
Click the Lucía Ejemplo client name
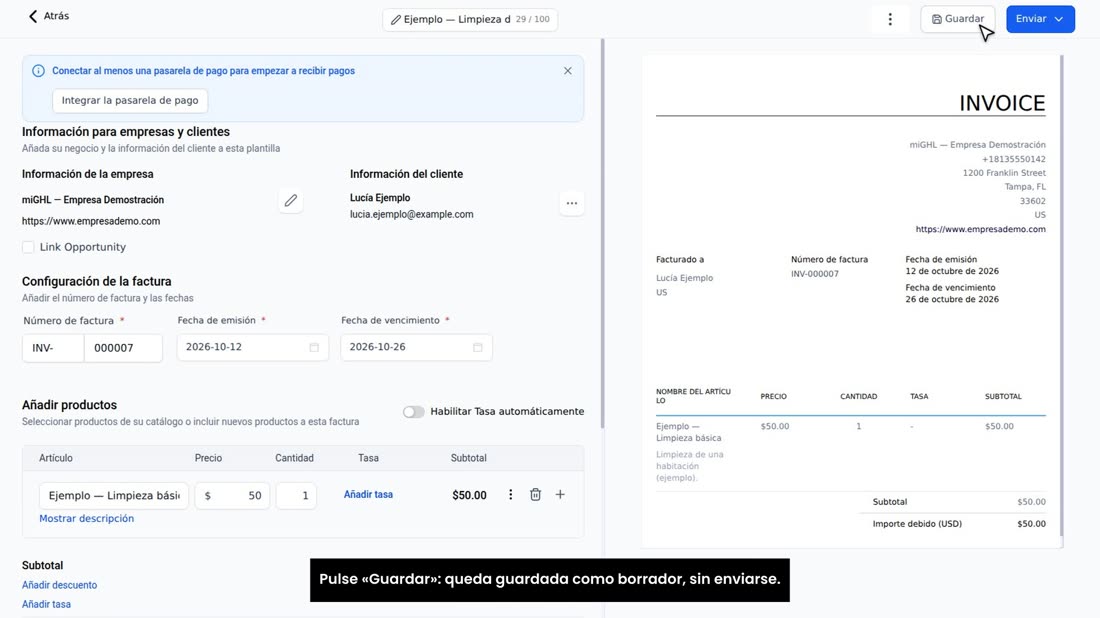(380, 198)
